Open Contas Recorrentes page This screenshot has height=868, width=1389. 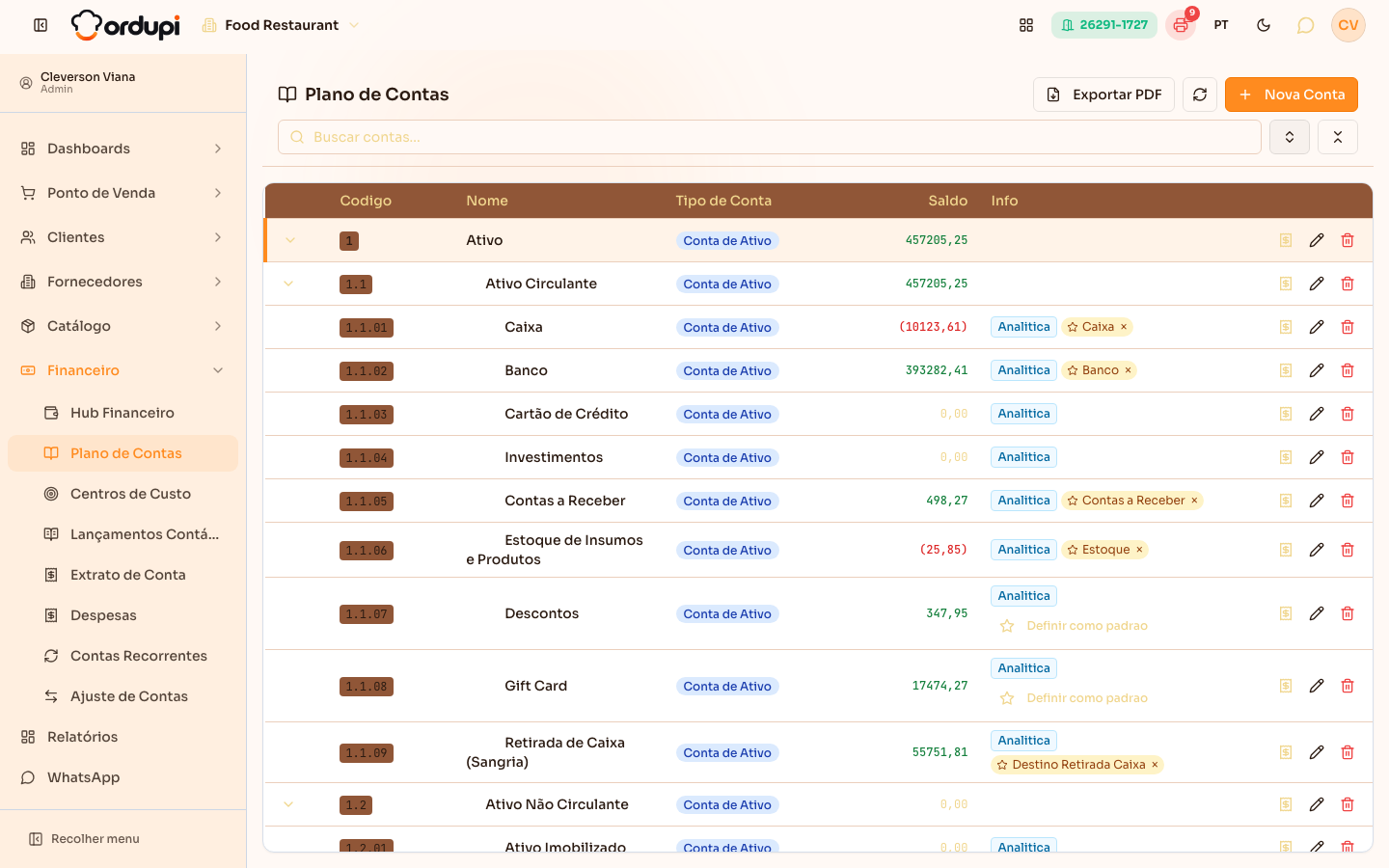(x=123, y=656)
